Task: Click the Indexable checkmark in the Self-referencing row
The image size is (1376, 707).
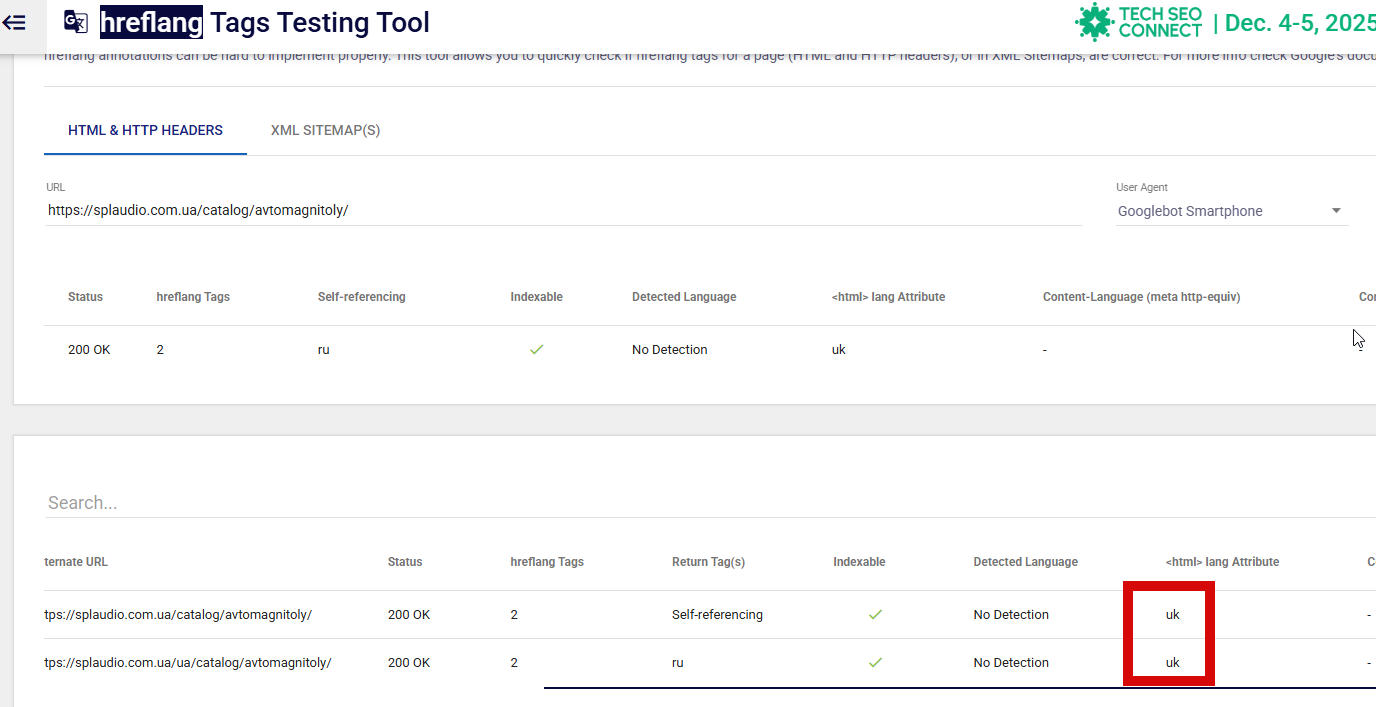Action: coord(875,615)
